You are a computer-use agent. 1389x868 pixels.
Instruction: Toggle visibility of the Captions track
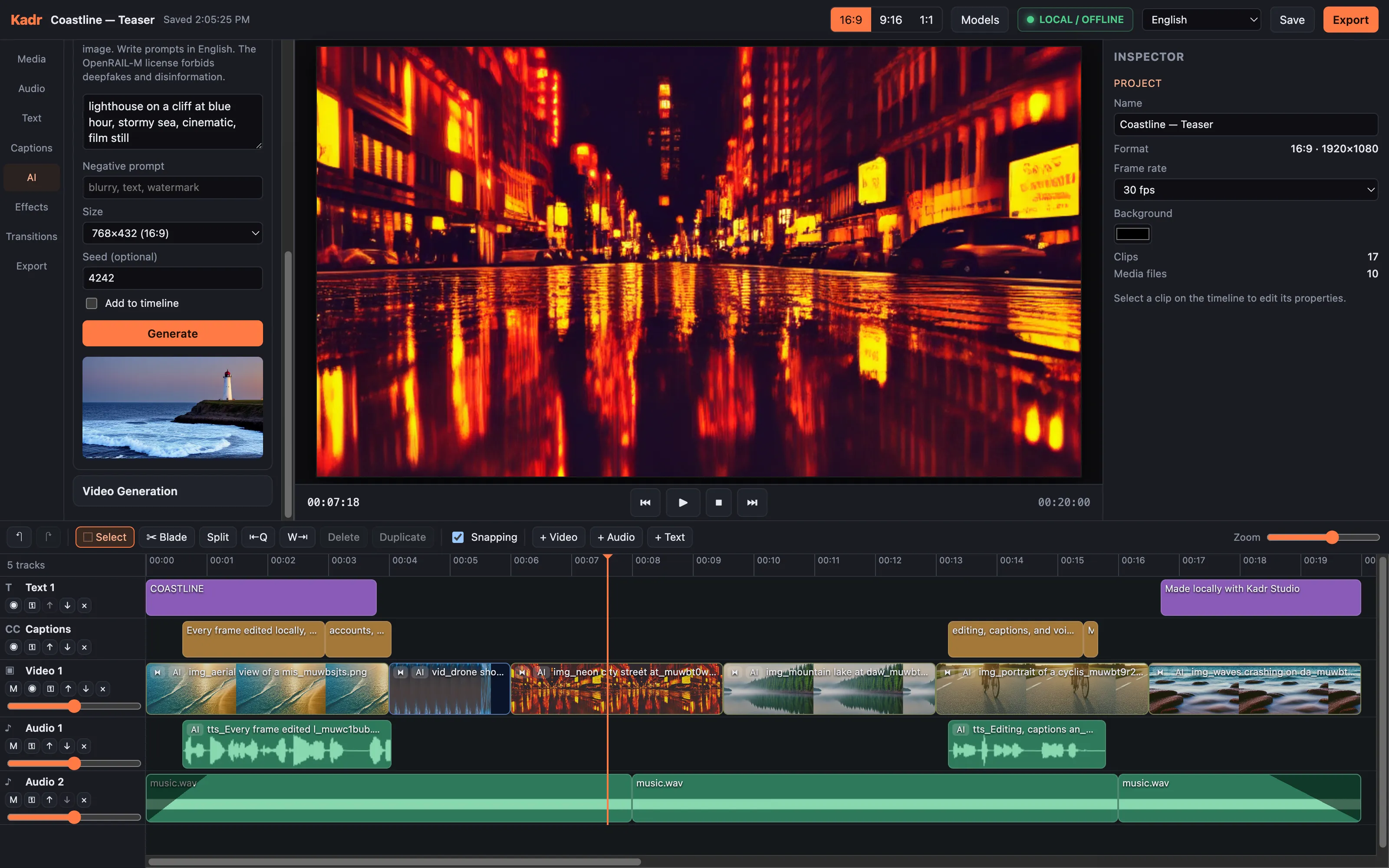(x=14, y=647)
